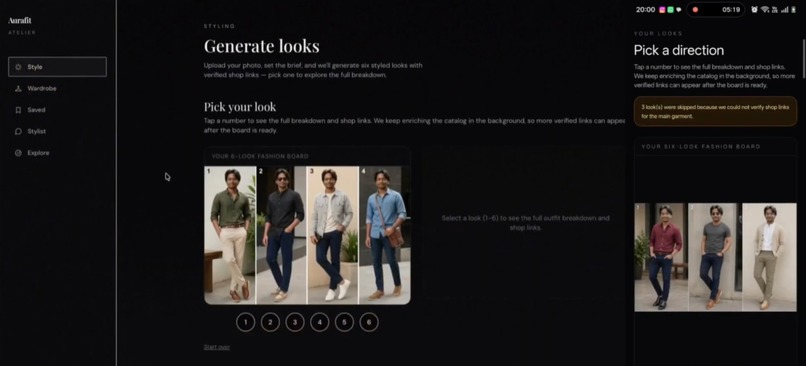Tap the Instagram notification icon in phone status bar
The image size is (806, 366).
click(662, 10)
